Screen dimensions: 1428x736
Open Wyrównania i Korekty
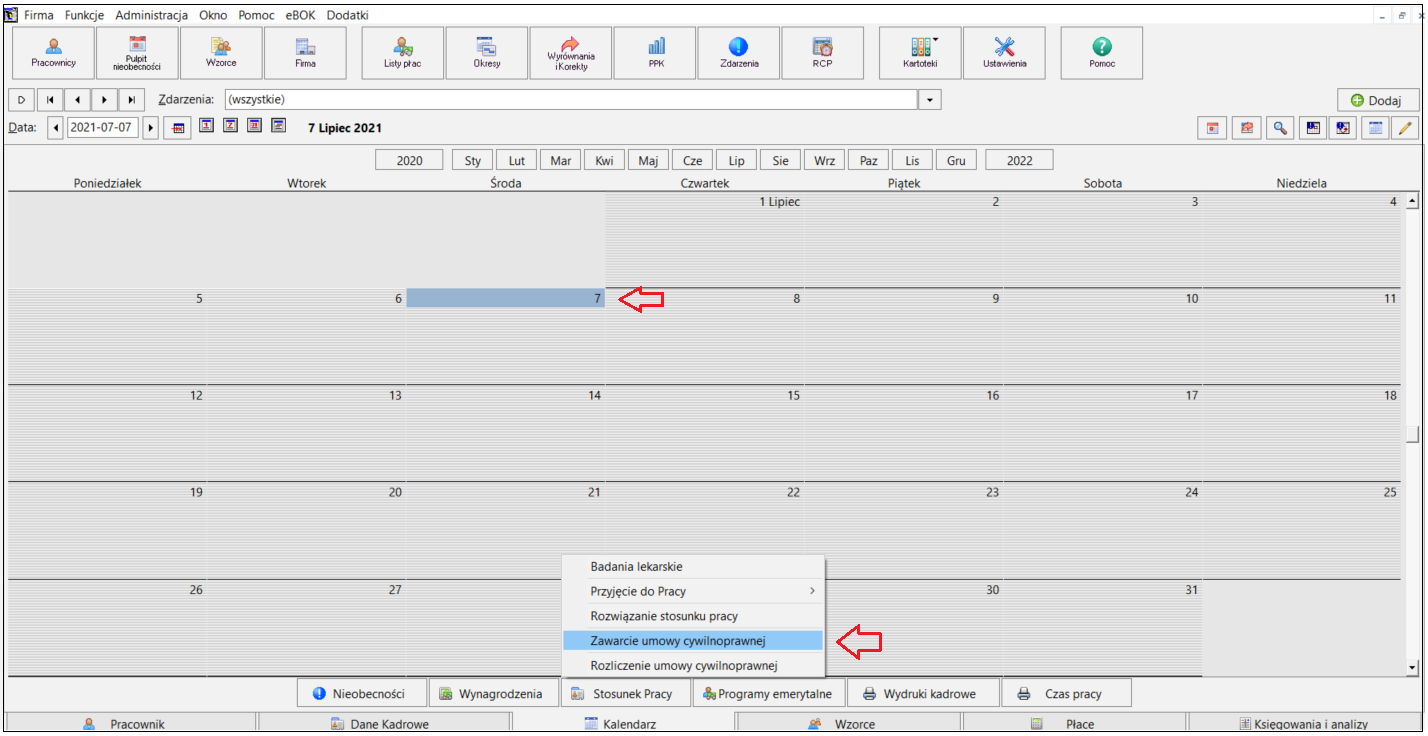[571, 53]
